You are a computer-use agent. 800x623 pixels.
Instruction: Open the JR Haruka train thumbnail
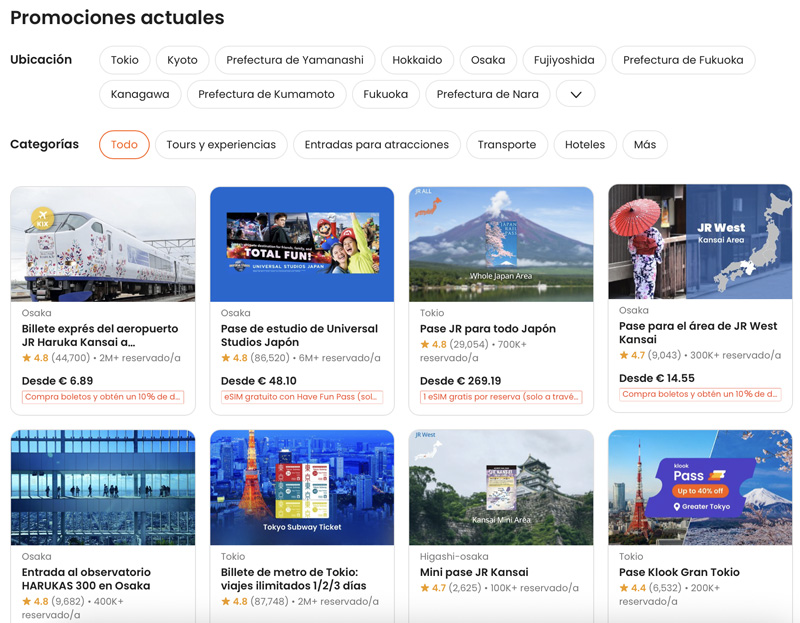point(103,244)
